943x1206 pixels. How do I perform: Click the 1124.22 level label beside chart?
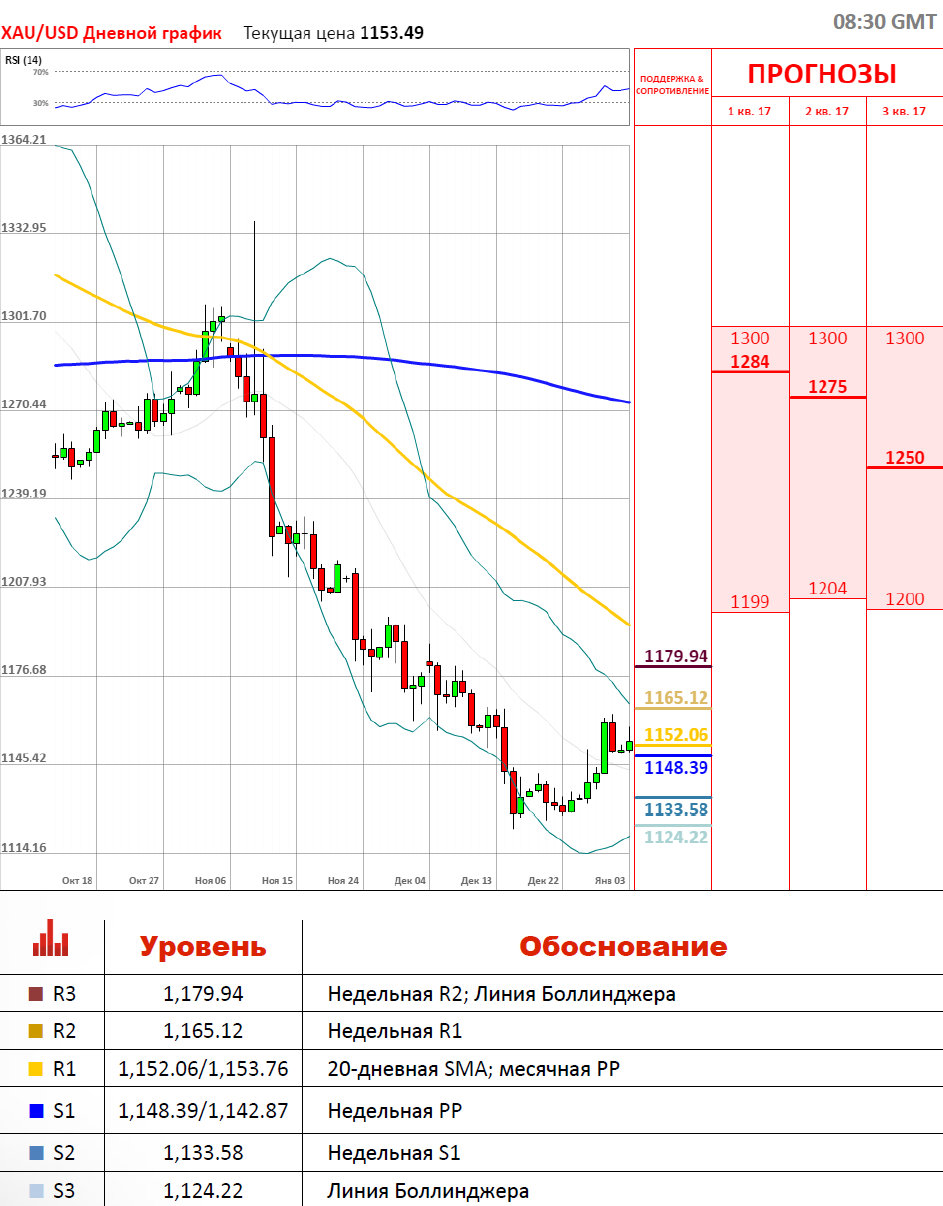point(676,837)
